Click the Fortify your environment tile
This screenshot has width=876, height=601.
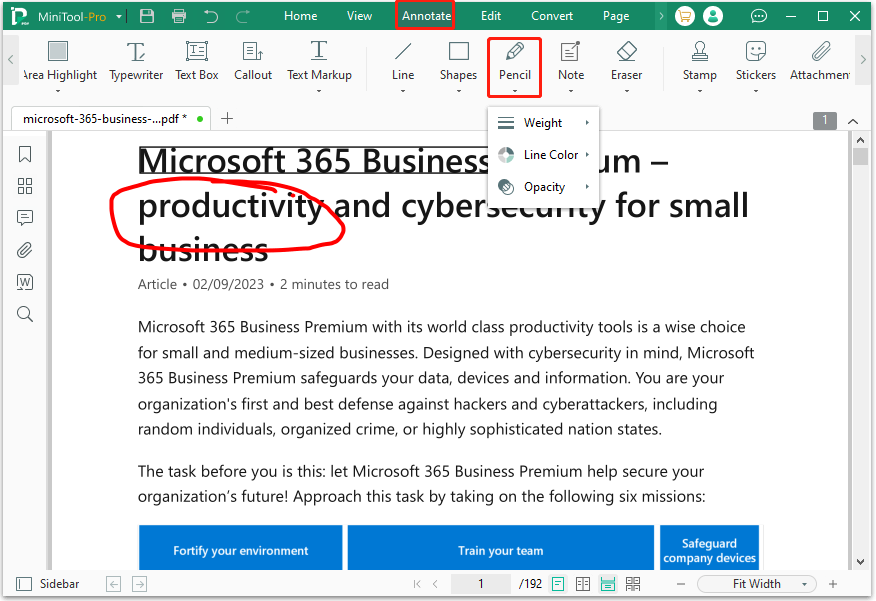coord(240,548)
